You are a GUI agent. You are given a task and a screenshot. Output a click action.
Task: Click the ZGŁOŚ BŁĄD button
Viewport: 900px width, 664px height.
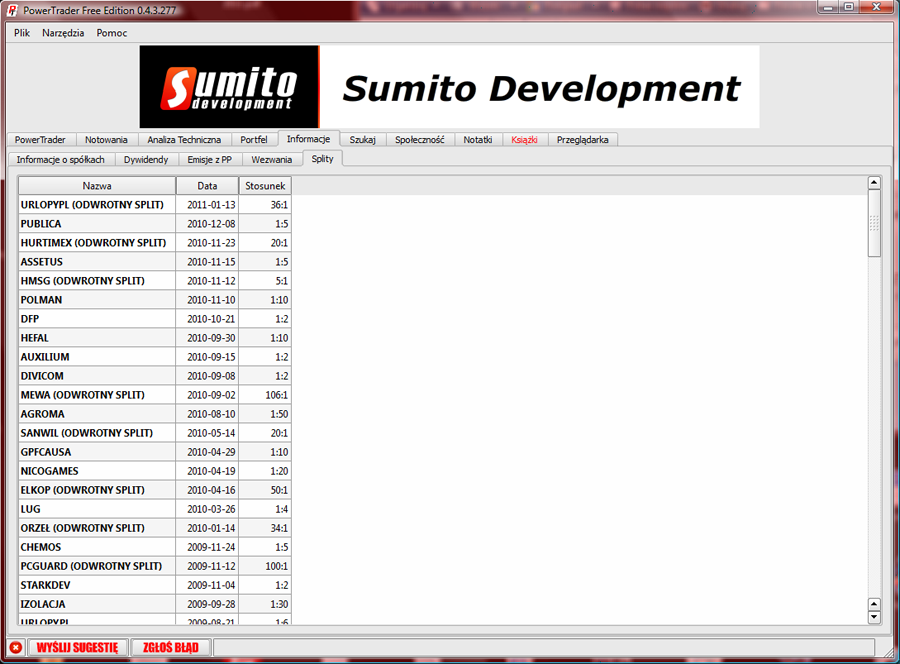170,647
